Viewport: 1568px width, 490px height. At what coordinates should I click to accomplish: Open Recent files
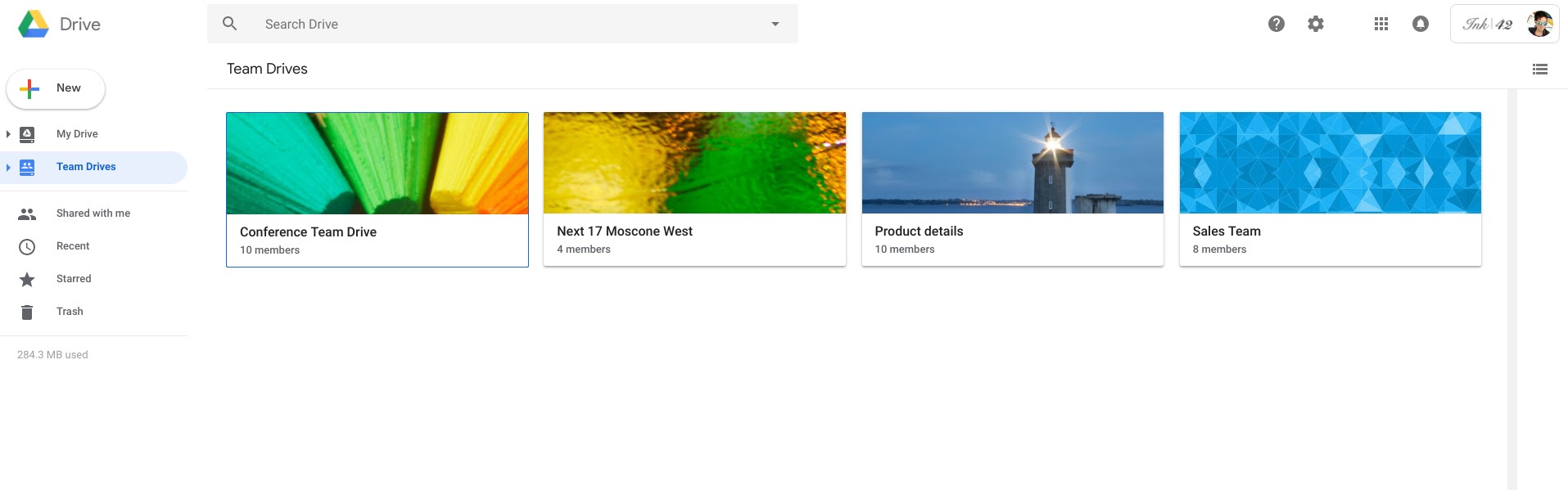(x=73, y=246)
